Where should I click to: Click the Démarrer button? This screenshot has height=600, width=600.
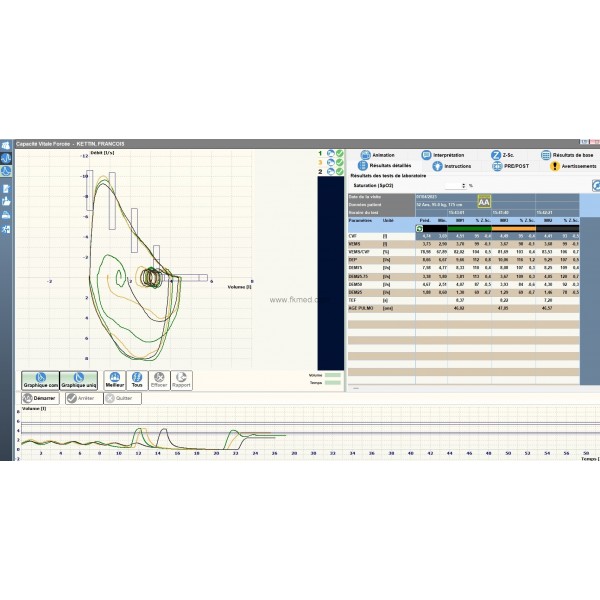point(40,397)
